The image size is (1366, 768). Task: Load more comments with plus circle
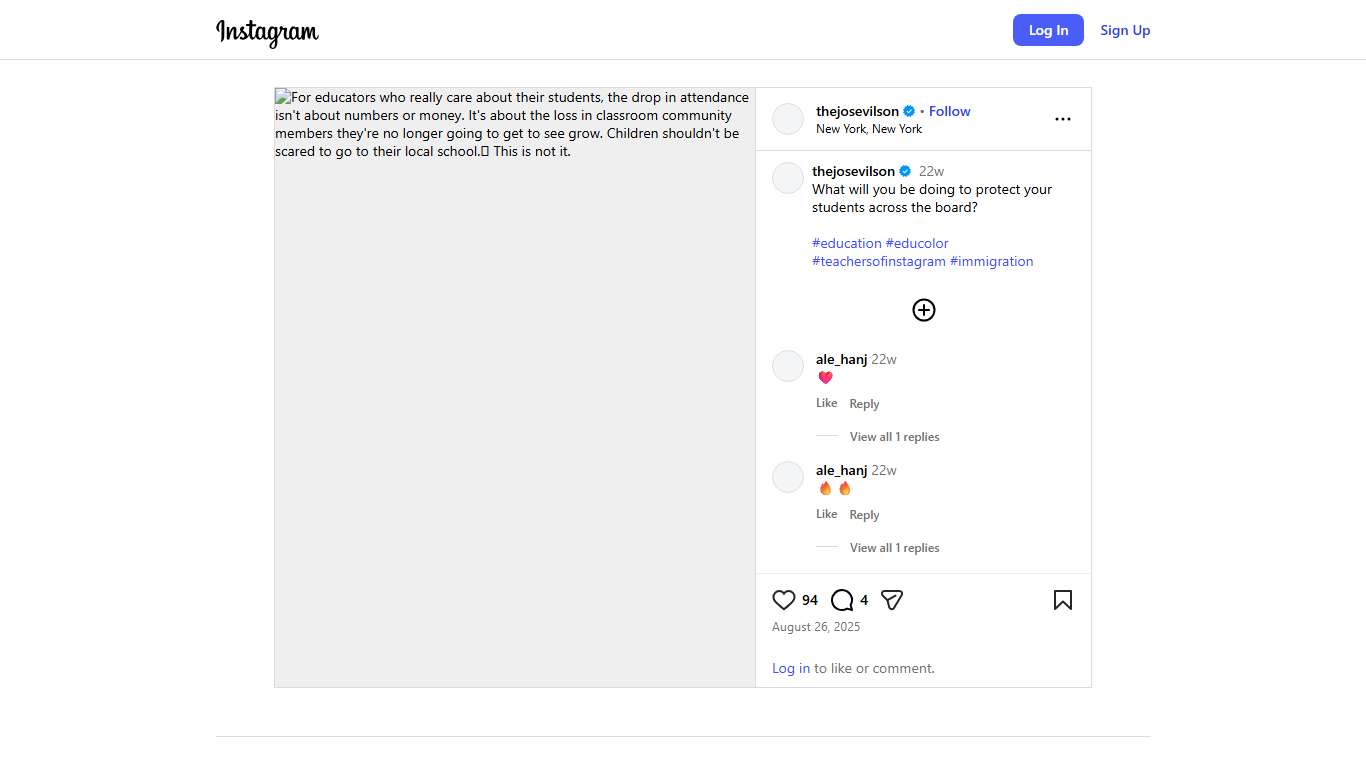pos(923,310)
